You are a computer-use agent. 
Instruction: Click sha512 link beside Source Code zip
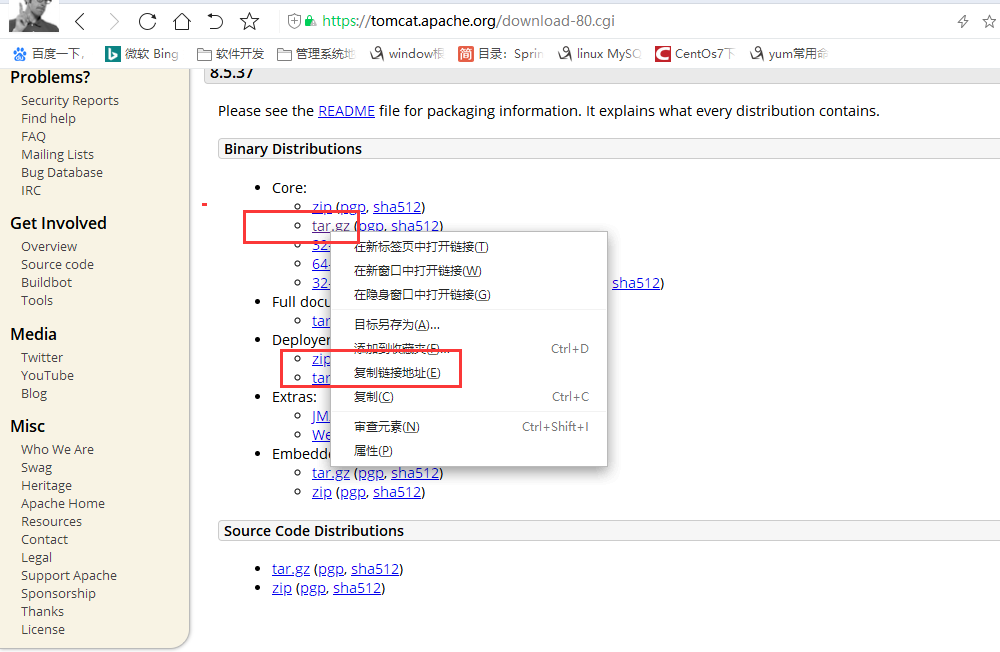[357, 588]
